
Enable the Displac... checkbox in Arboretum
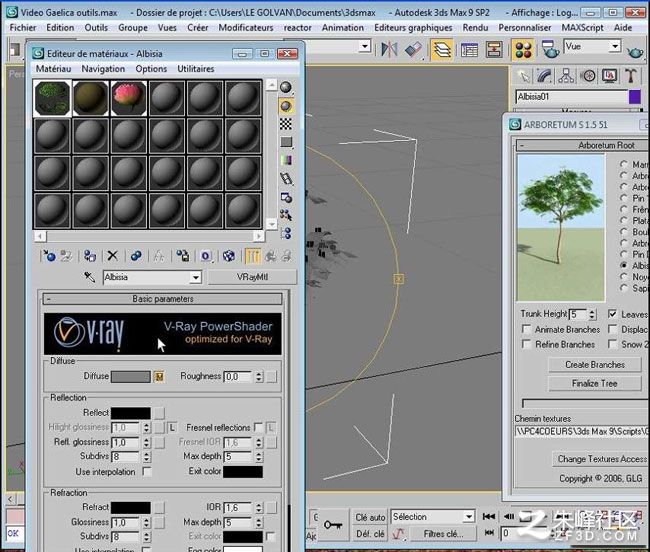[612, 329]
